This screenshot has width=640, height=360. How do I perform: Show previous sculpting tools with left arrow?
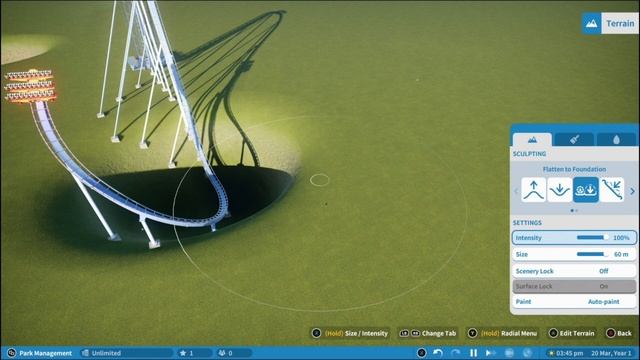(516, 191)
